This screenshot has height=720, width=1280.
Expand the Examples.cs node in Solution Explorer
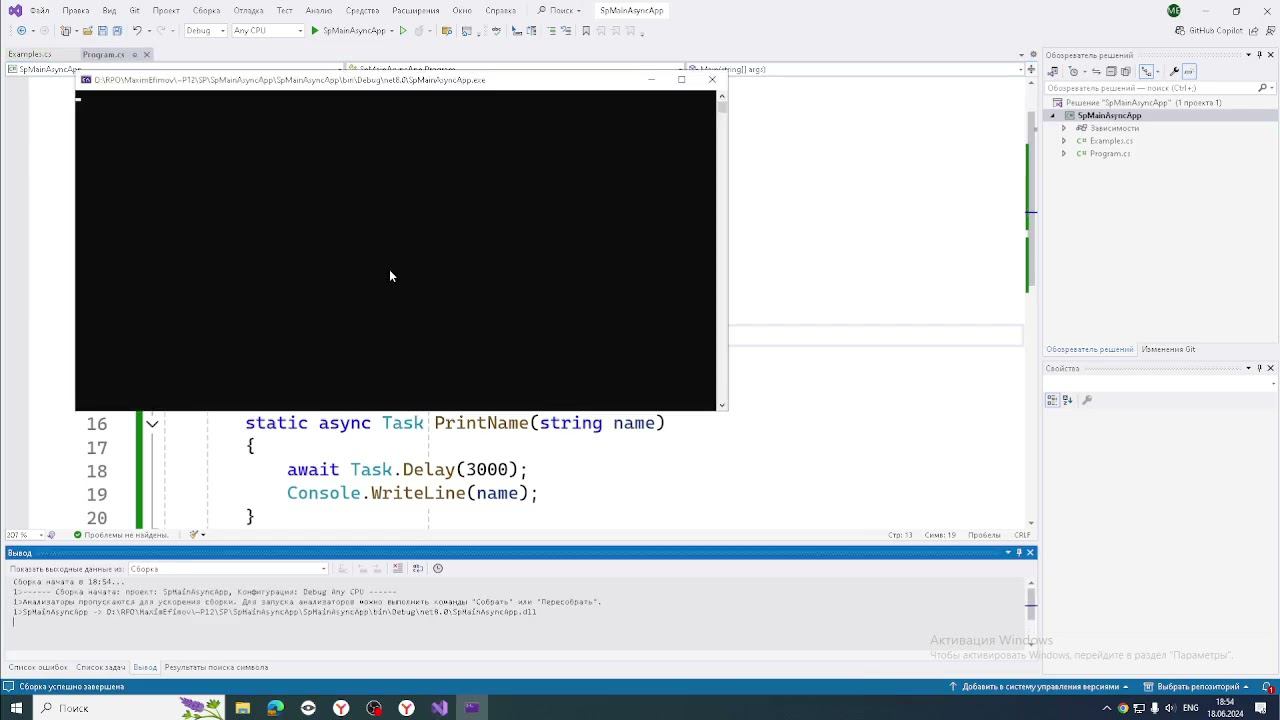(x=1064, y=141)
